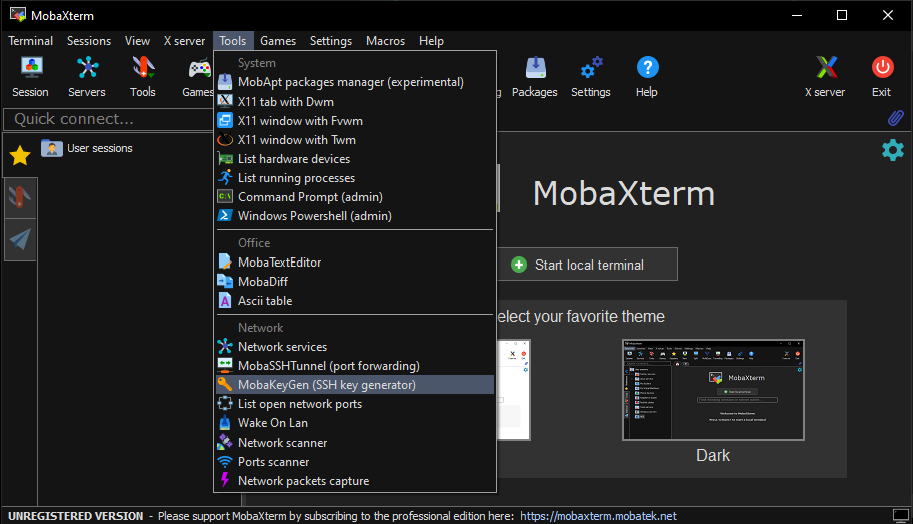Expand the Macros menu
The image size is (913, 524).
tap(385, 41)
